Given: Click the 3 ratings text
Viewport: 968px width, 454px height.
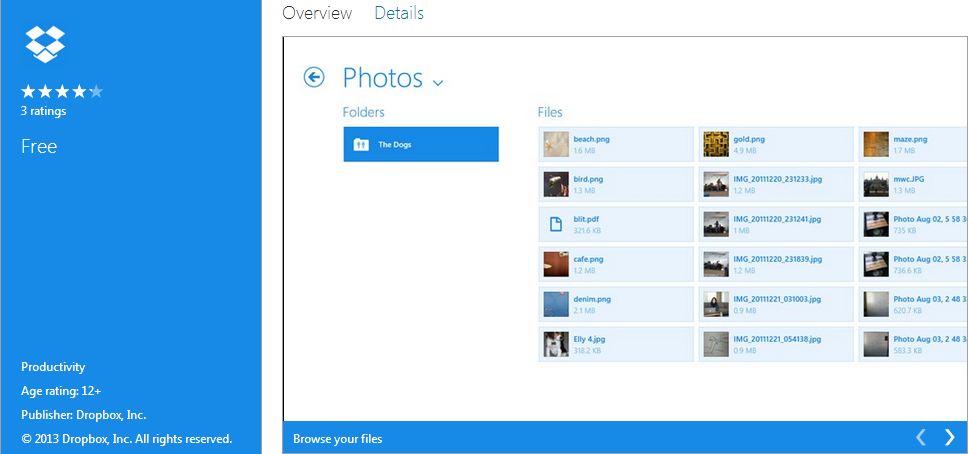Looking at the screenshot, I should coord(43,111).
